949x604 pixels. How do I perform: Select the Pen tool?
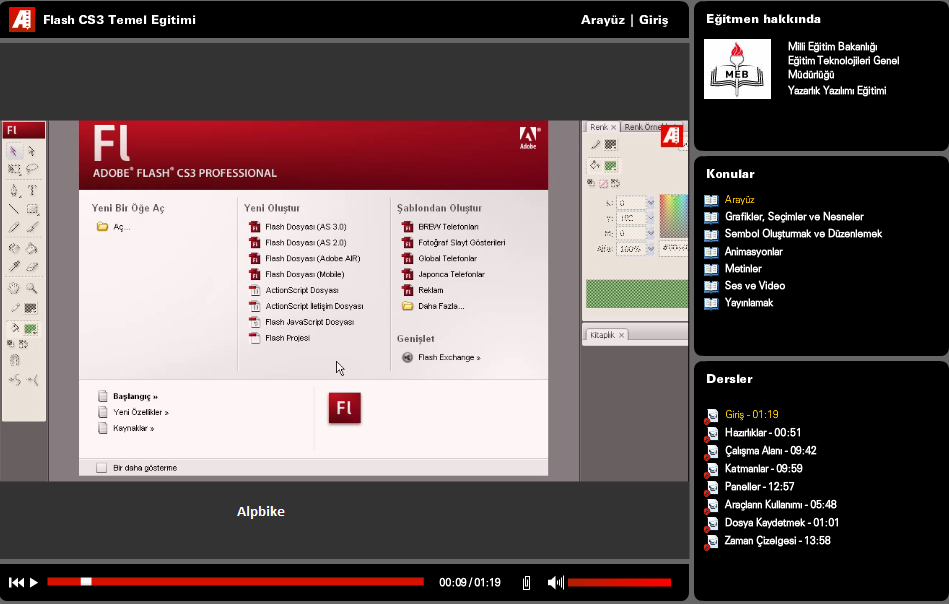tap(14, 190)
